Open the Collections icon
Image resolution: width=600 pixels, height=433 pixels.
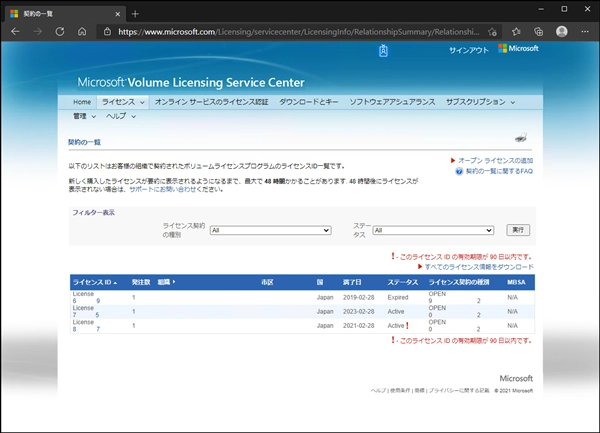tap(539, 32)
